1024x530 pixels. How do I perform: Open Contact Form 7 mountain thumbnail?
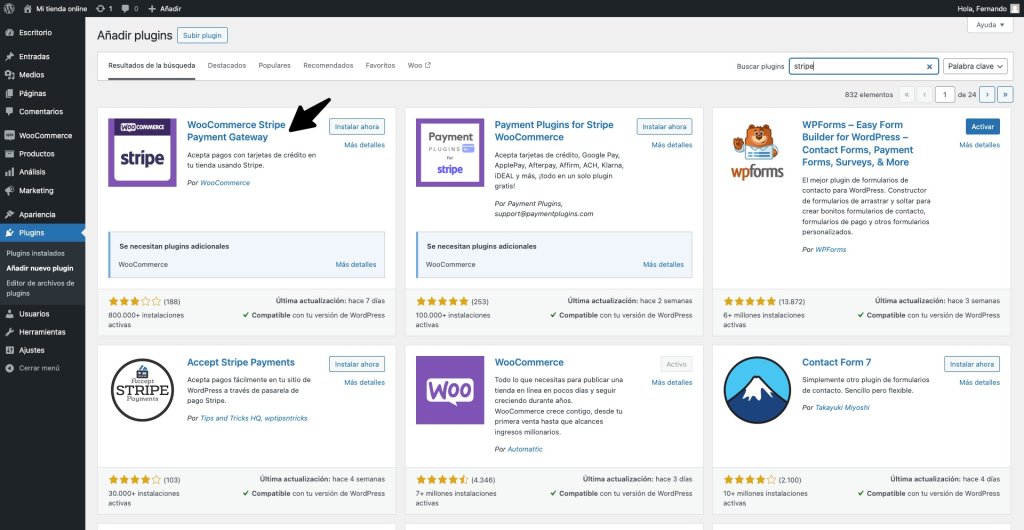[758, 390]
